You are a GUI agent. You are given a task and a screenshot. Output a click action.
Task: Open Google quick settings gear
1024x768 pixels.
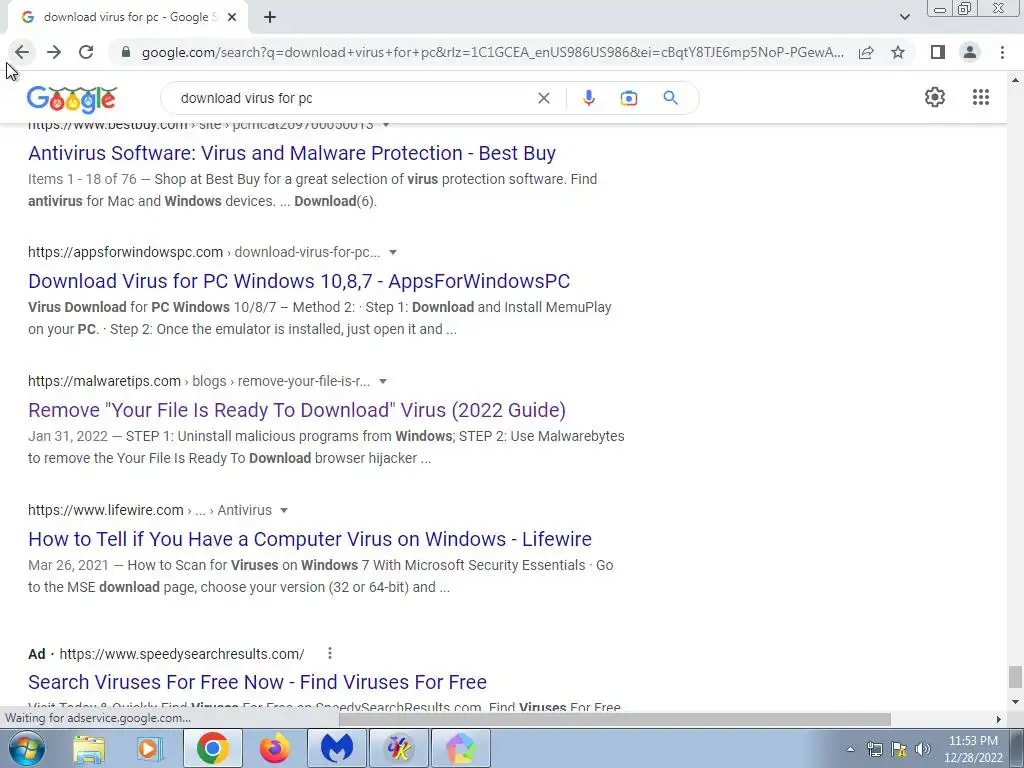pos(935,97)
